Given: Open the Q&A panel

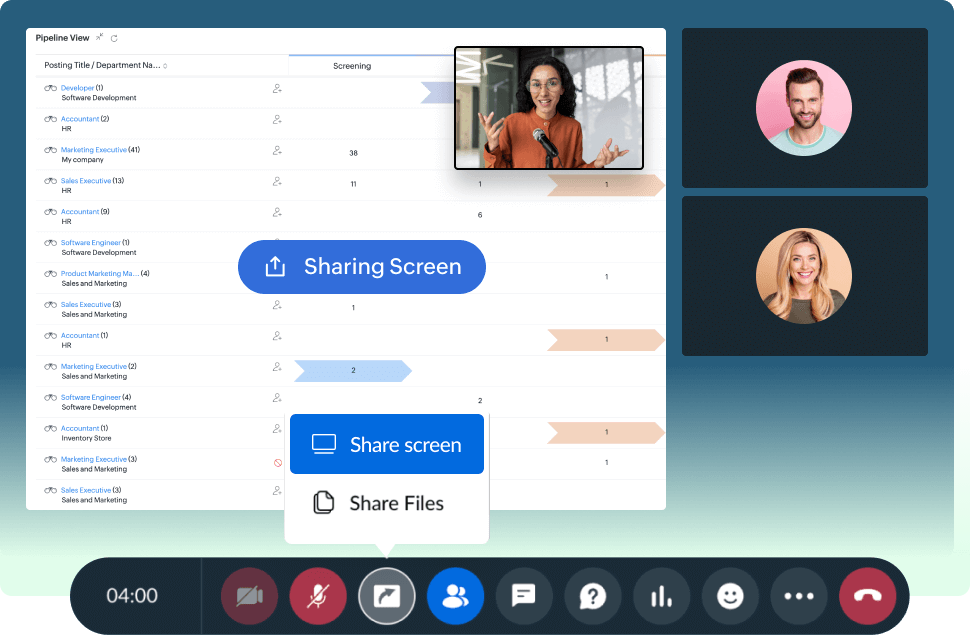Looking at the screenshot, I should coord(593,595).
